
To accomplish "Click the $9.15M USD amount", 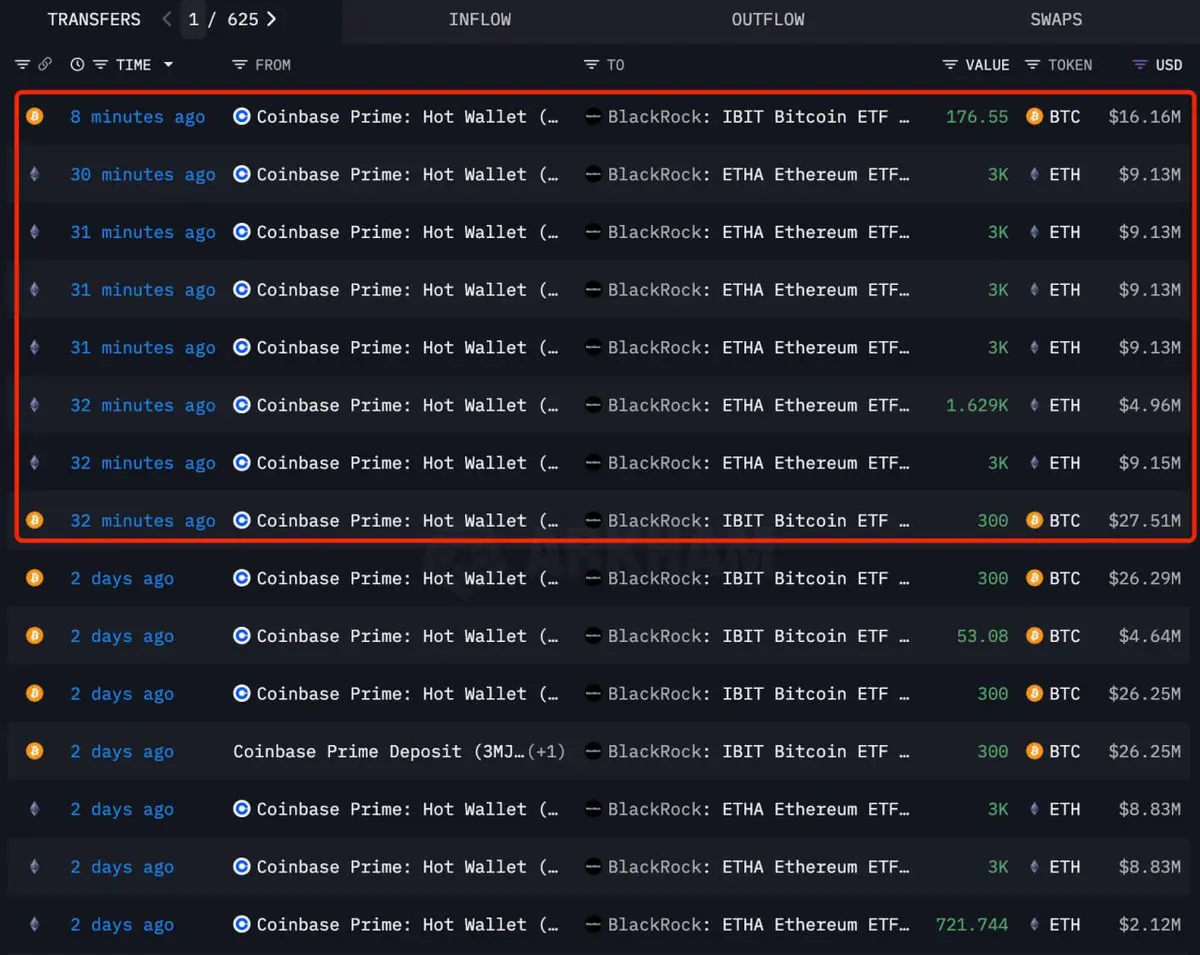I will 1150,464.
